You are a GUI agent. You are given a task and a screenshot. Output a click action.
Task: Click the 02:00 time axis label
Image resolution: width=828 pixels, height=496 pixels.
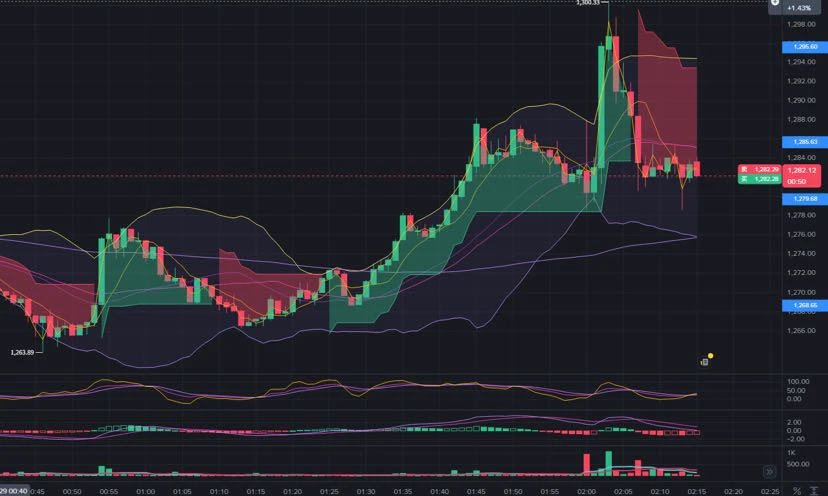[x=586, y=491]
